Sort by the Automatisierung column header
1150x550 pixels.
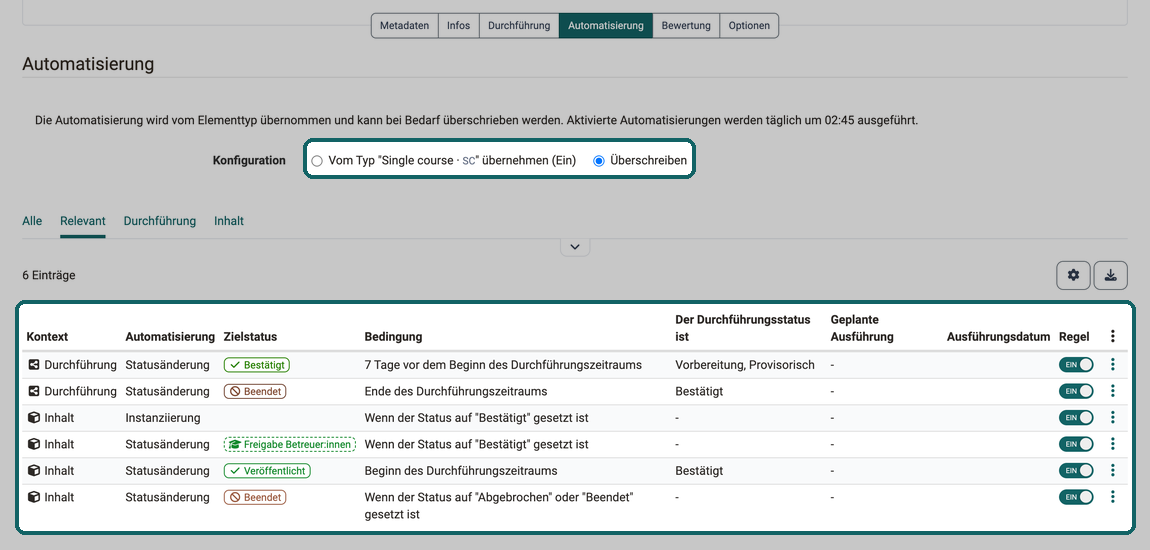tap(168, 337)
